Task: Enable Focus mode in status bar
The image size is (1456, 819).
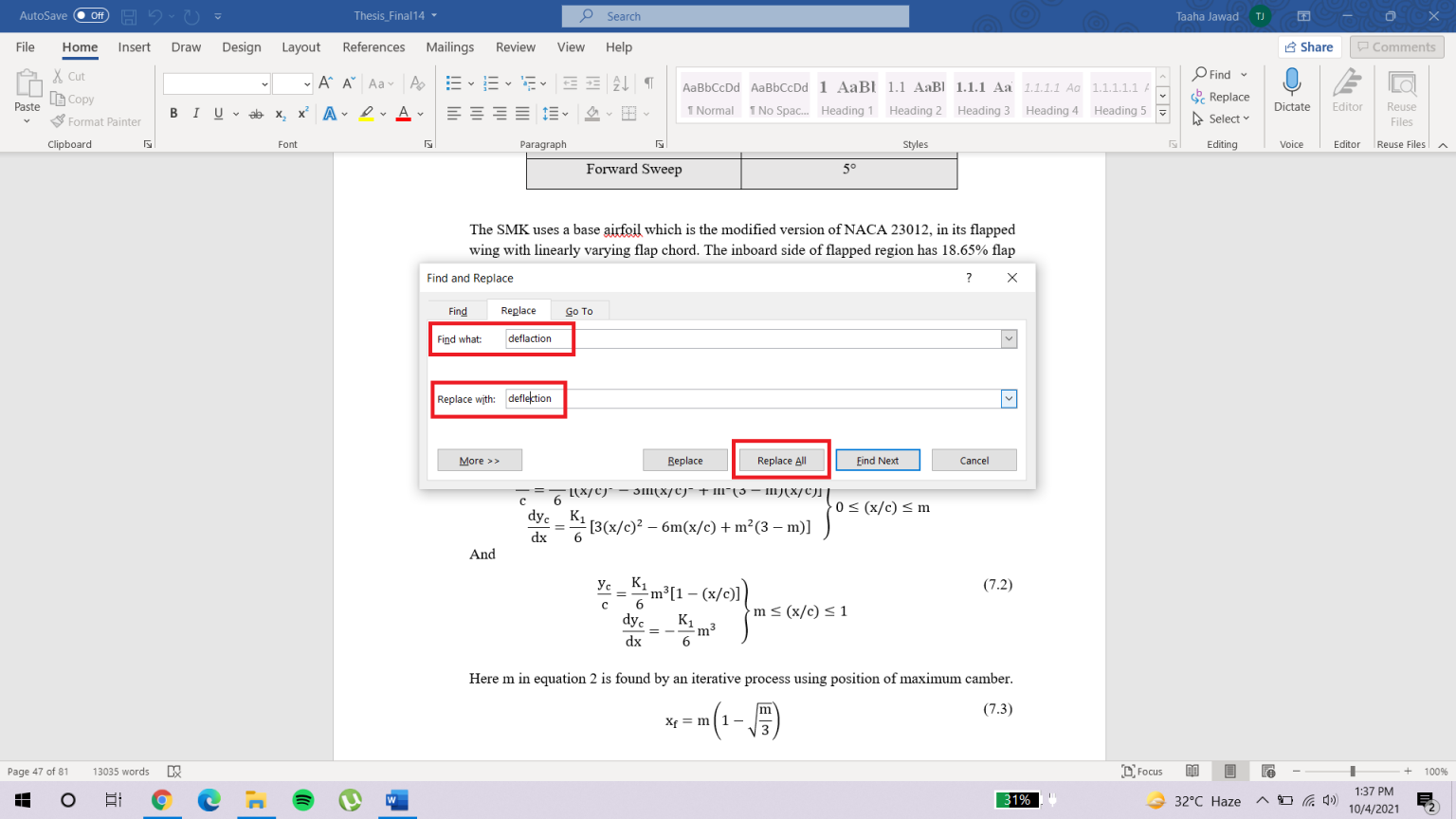Action: coord(1141,771)
